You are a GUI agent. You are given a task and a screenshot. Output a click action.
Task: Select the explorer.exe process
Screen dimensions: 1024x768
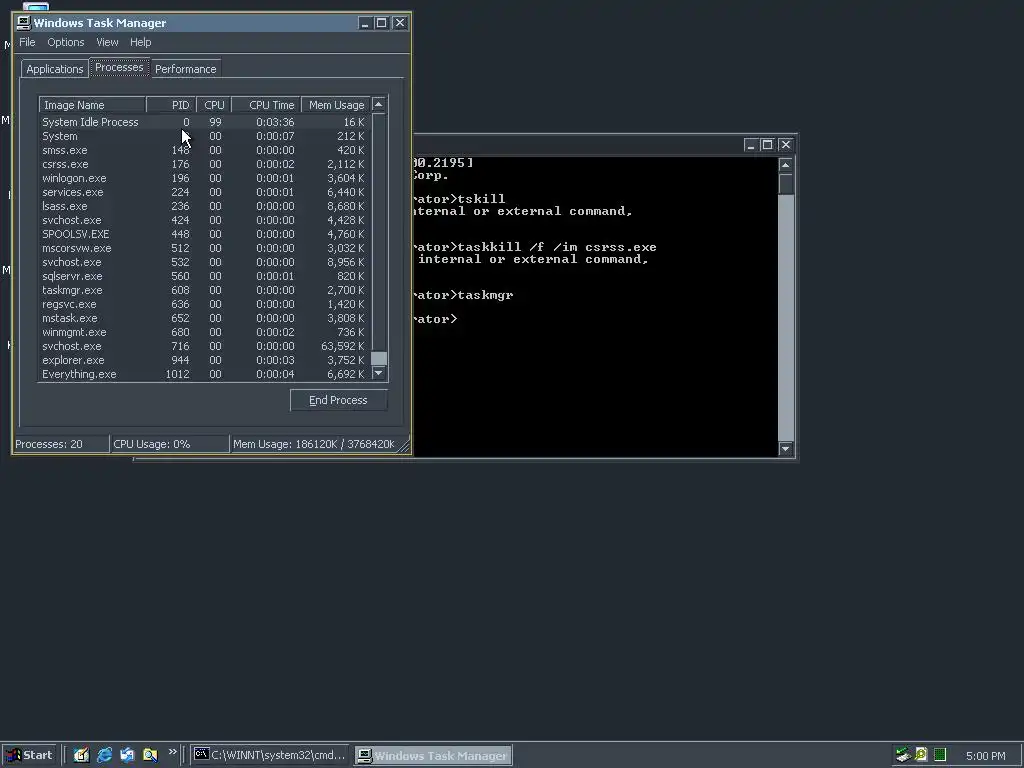[x=204, y=360]
